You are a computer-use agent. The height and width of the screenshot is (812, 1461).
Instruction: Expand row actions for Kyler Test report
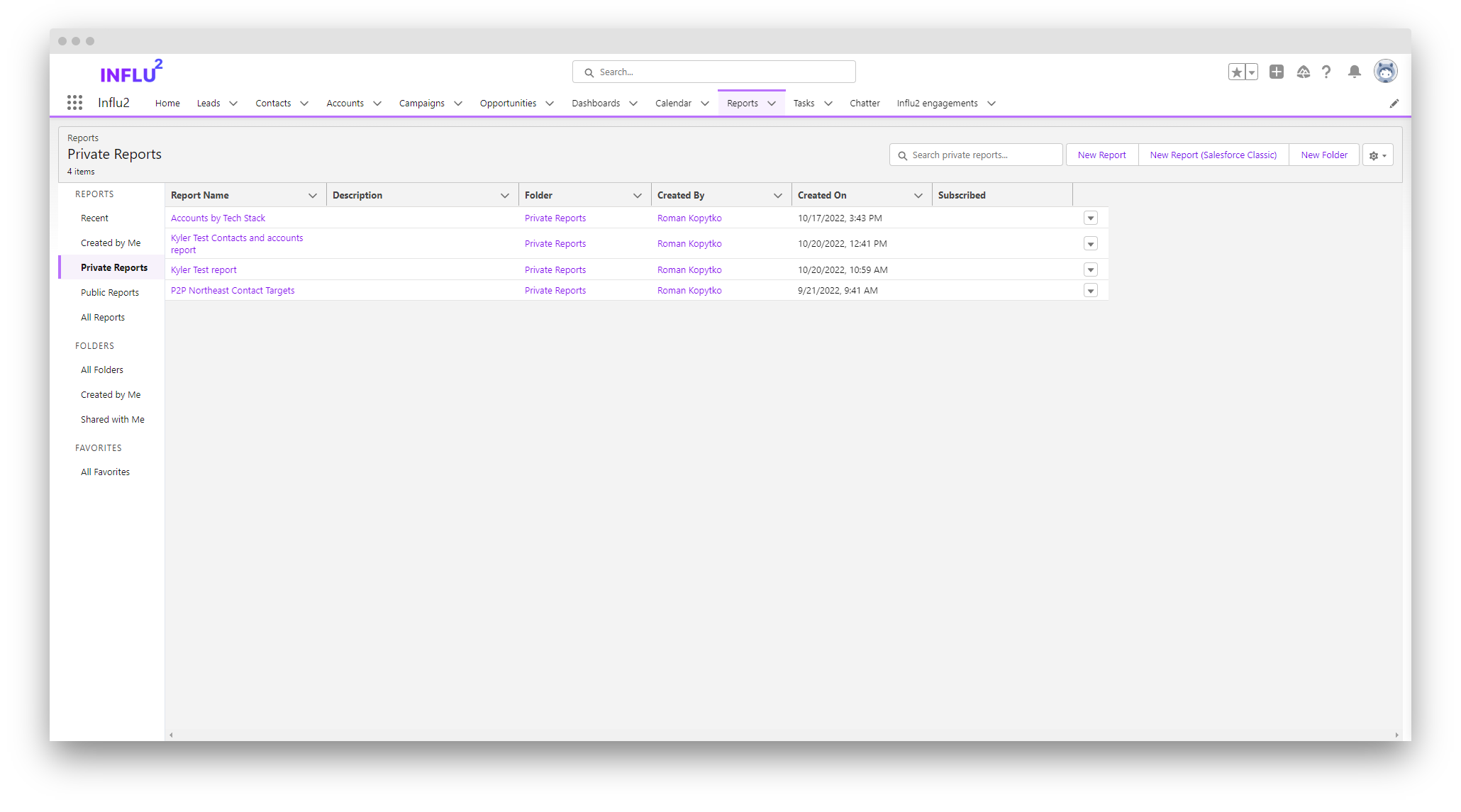(1091, 269)
